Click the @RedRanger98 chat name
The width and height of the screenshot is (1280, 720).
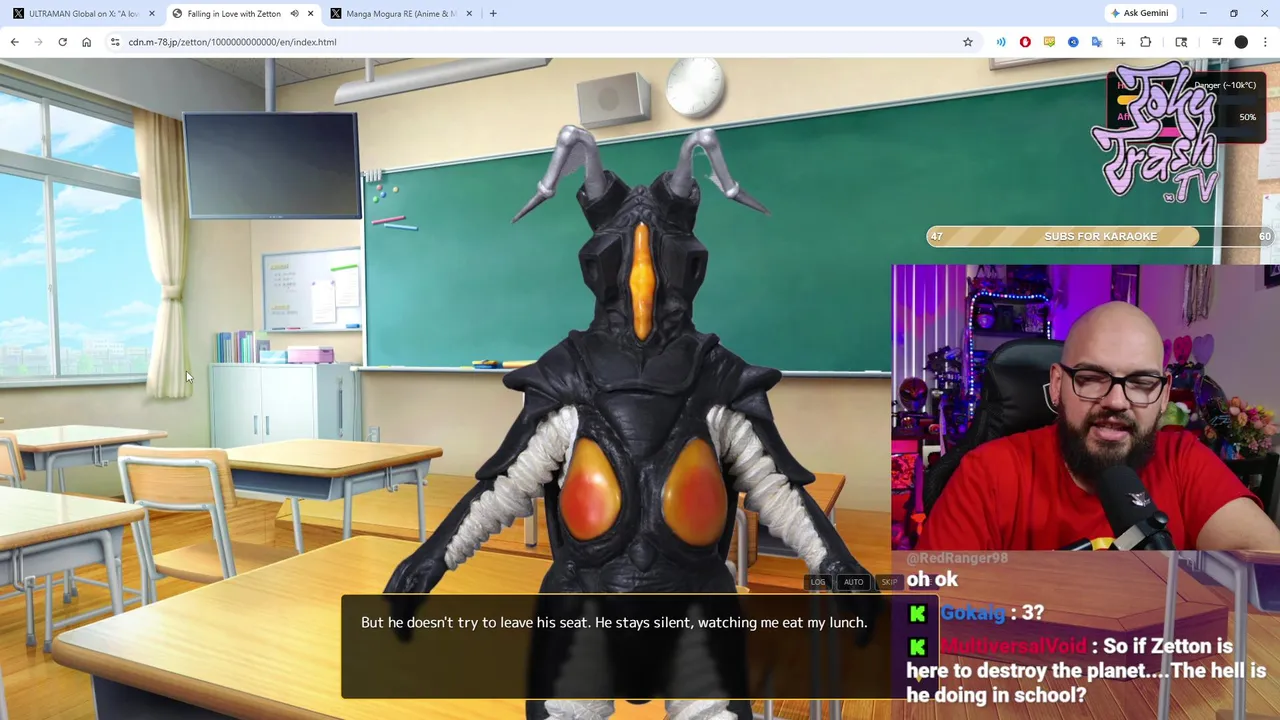point(957,558)
